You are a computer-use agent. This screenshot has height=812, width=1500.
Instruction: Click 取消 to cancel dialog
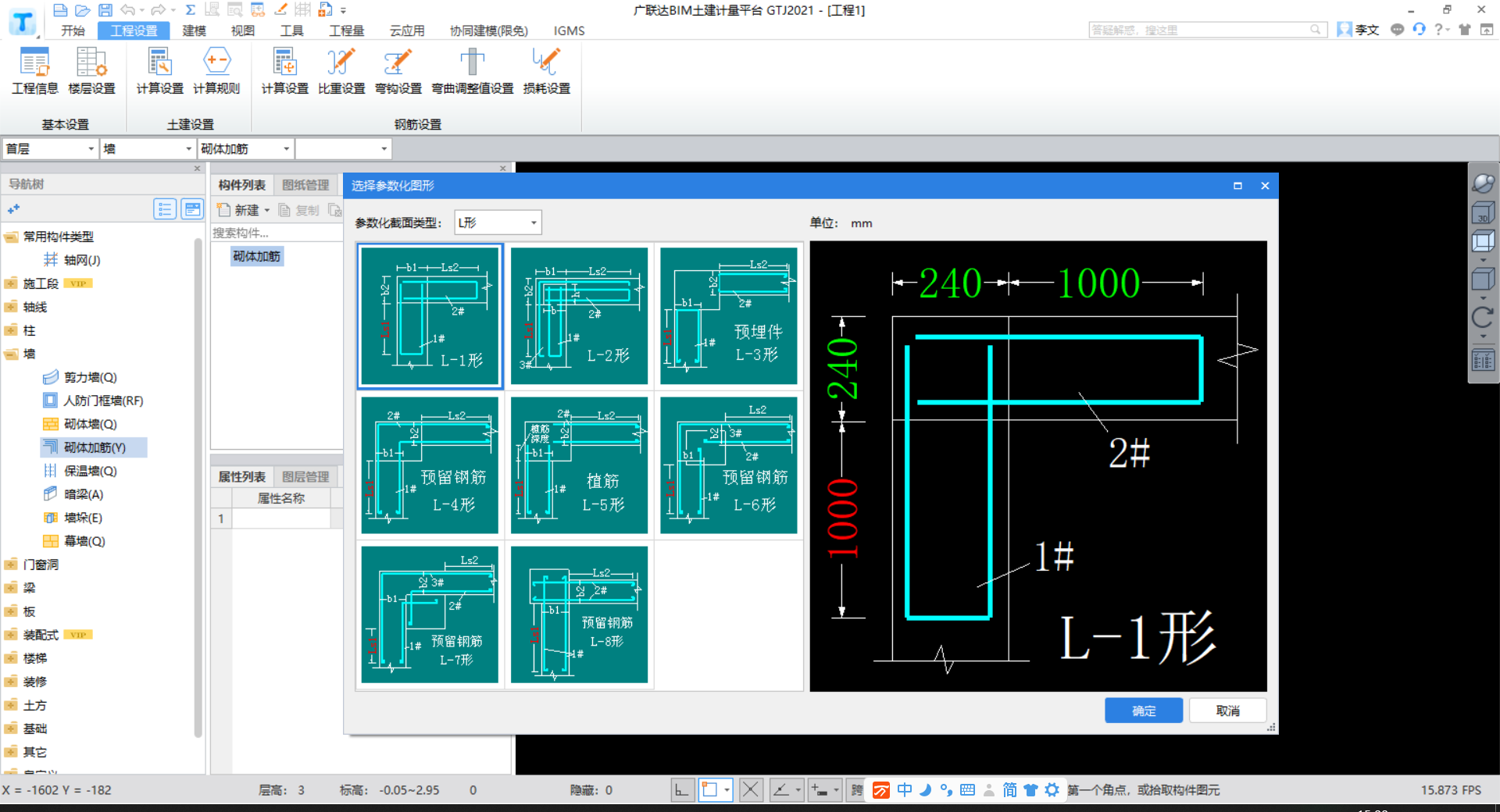(1227, 710)
